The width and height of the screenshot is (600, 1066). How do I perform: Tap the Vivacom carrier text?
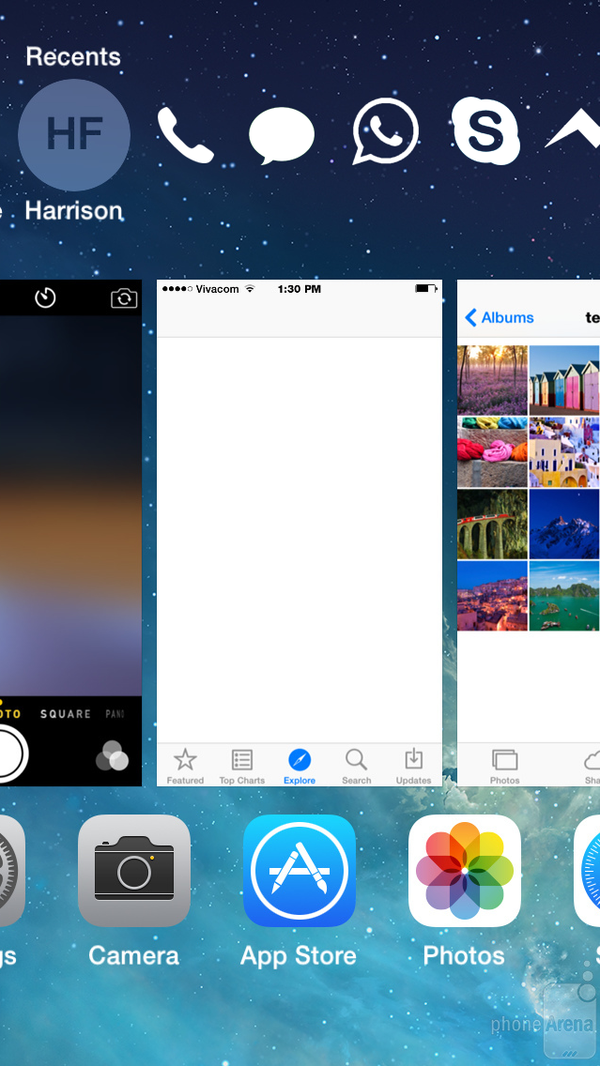tap(217, 289)
